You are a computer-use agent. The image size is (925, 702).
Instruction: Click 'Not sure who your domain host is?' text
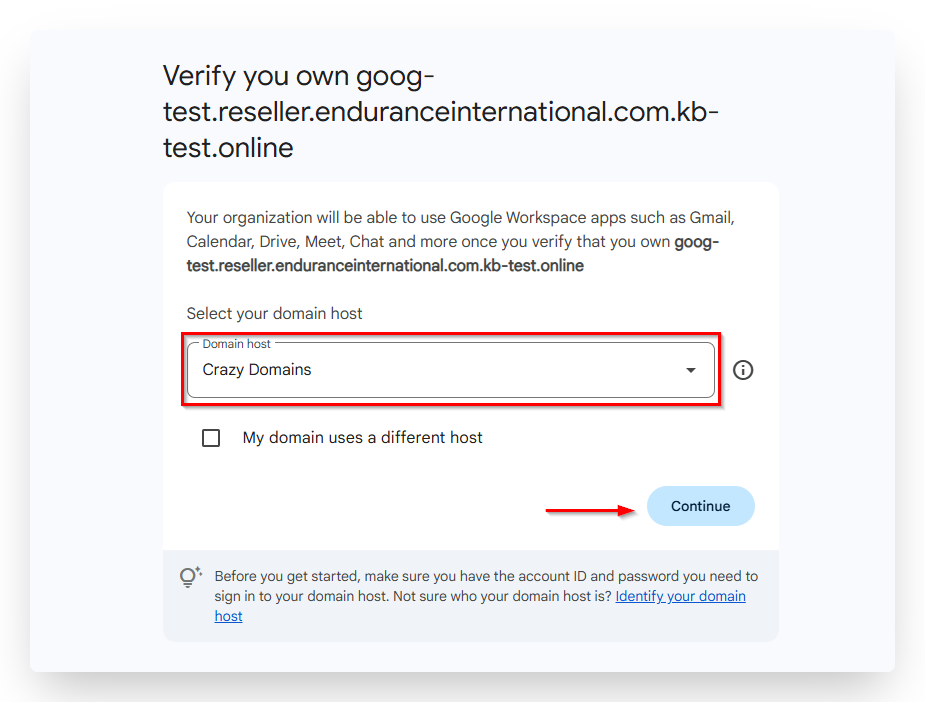pos(502,596)
